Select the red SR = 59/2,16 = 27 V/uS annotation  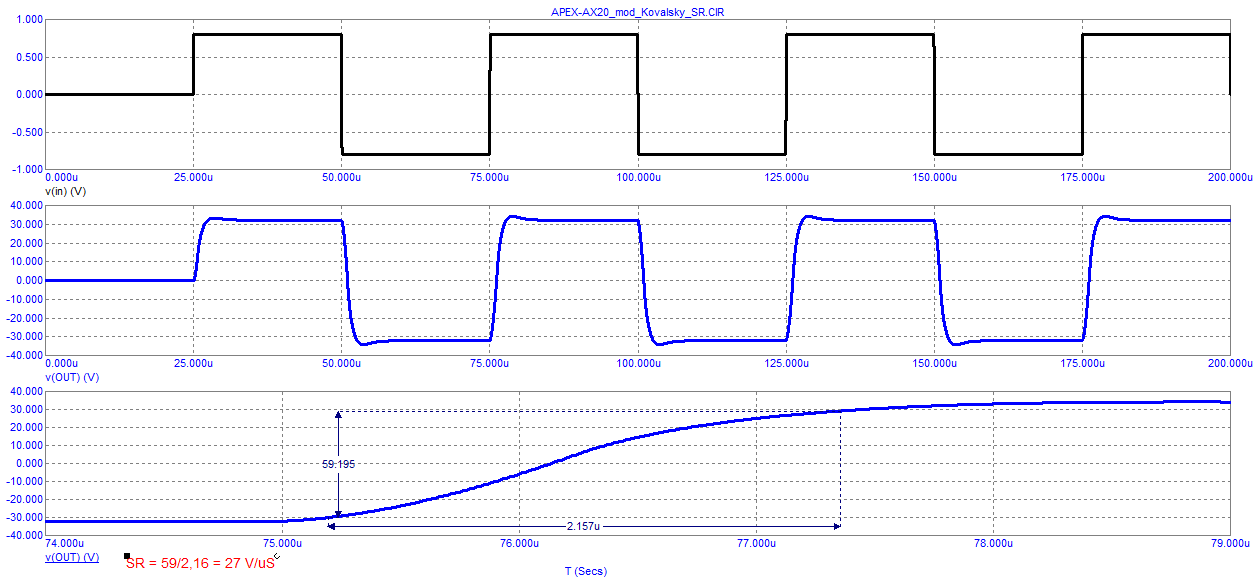pyautogui.click(x=200, y=563)
